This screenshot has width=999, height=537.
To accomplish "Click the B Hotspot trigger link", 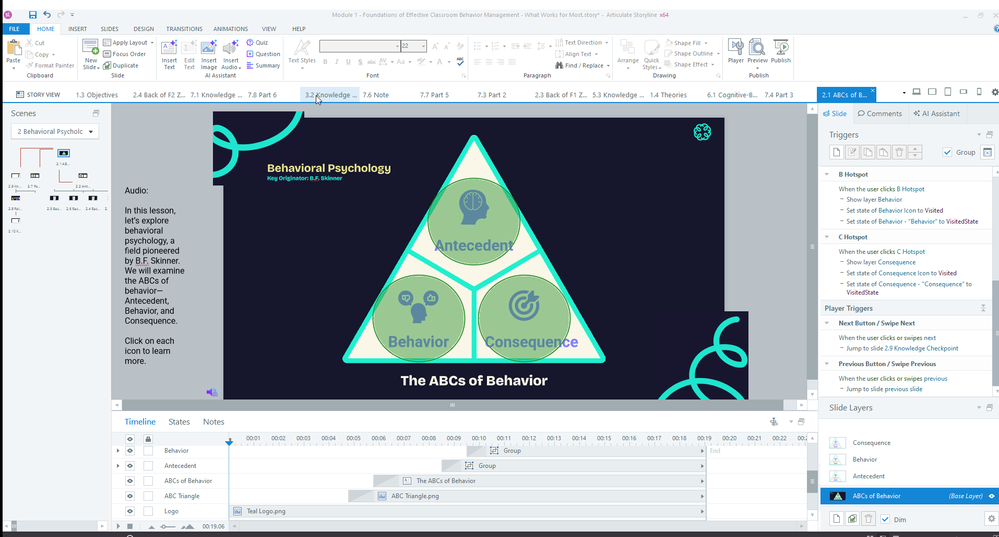I will 910,189.
